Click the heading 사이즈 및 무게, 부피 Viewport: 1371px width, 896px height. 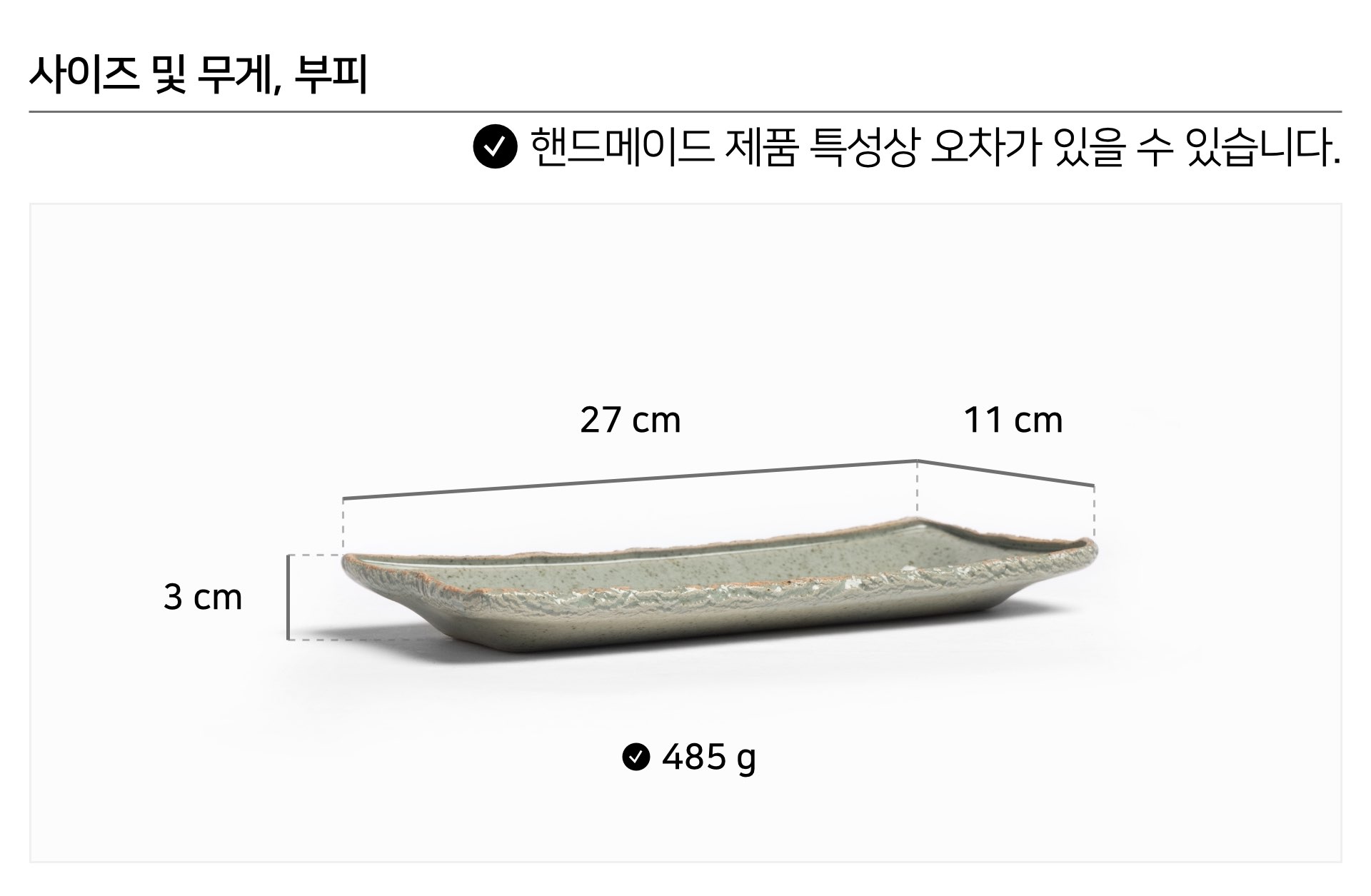[199, 75]
